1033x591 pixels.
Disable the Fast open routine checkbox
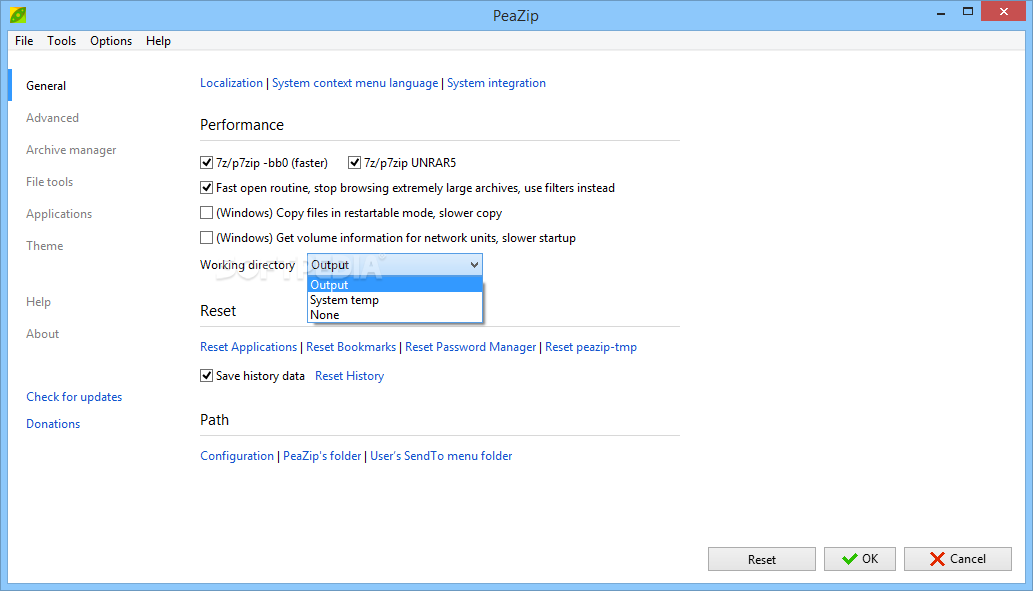coord(206,188)
